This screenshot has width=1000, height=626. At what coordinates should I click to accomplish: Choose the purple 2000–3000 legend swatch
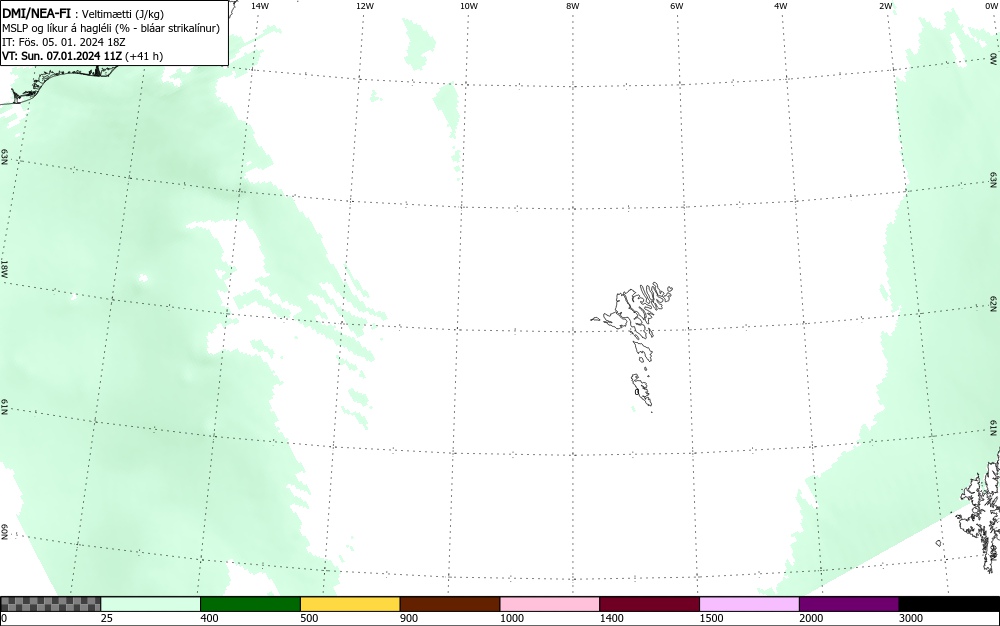pos(849,604)
